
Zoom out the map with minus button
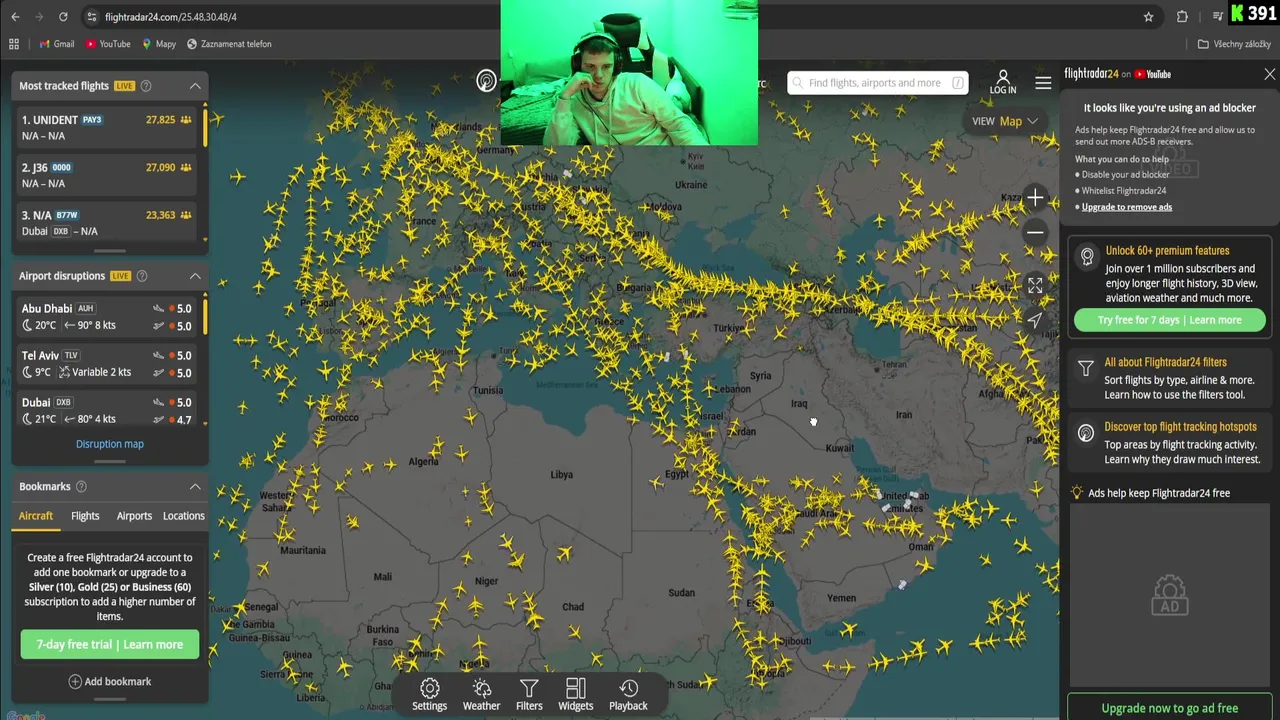pyautogui.click(x=1035, y=232)
